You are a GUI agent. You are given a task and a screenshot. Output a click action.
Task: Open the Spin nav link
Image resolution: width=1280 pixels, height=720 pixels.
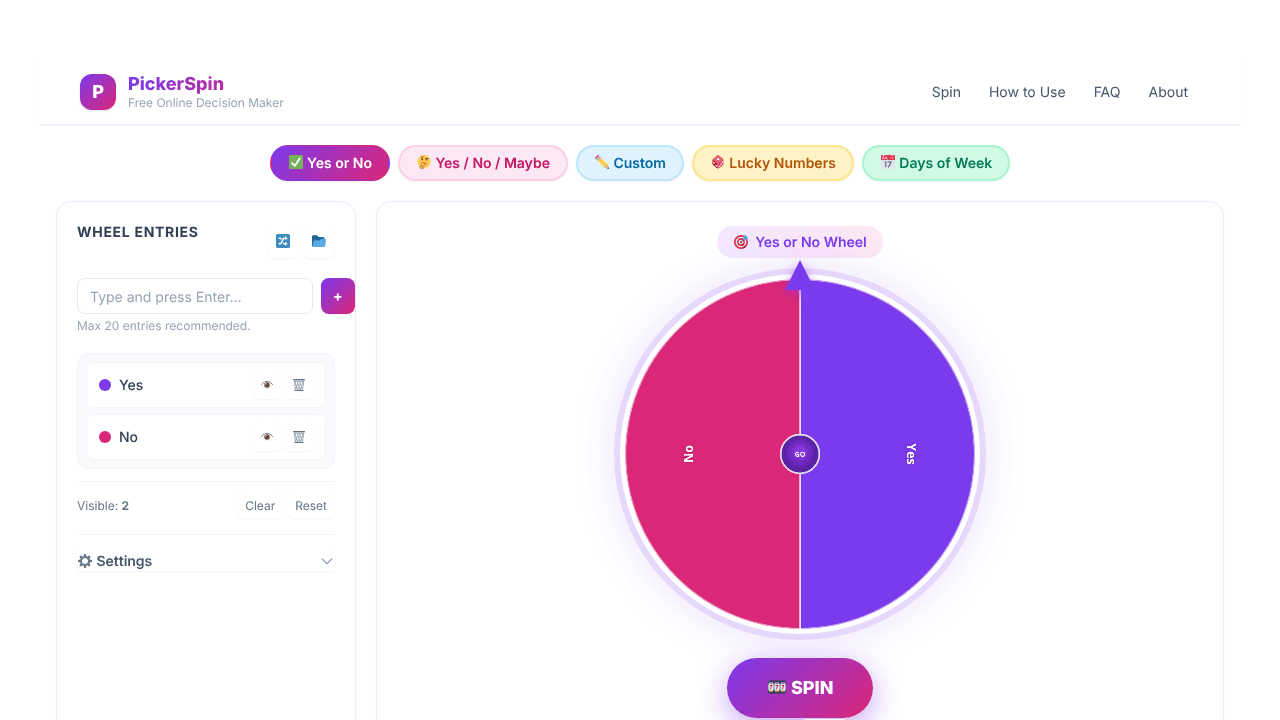coord(946,92)
